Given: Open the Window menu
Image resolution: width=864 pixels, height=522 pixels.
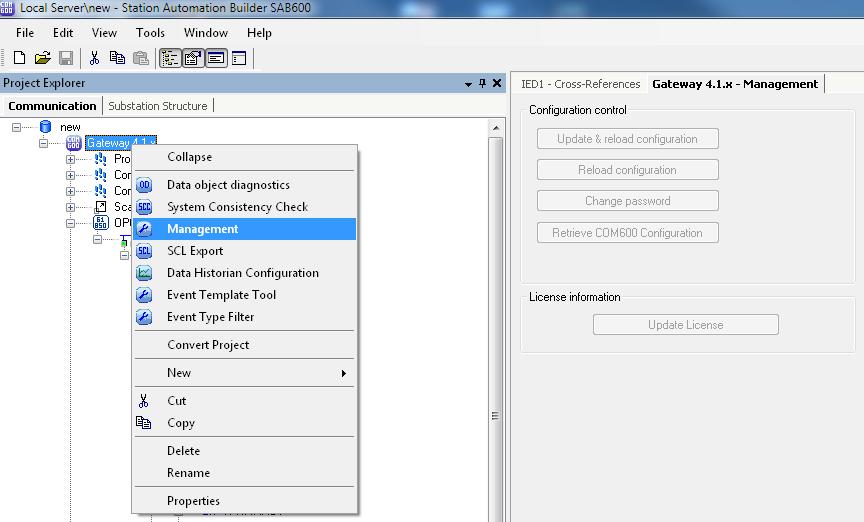Looking at the screenshot, I should [x=206, y=33].
